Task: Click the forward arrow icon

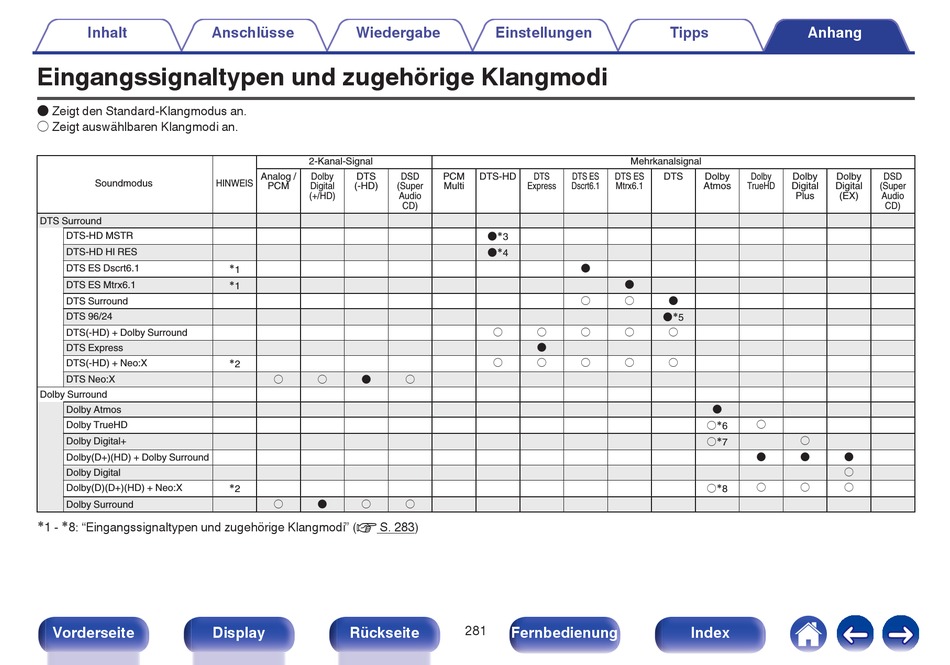Action: pos(900,634)
